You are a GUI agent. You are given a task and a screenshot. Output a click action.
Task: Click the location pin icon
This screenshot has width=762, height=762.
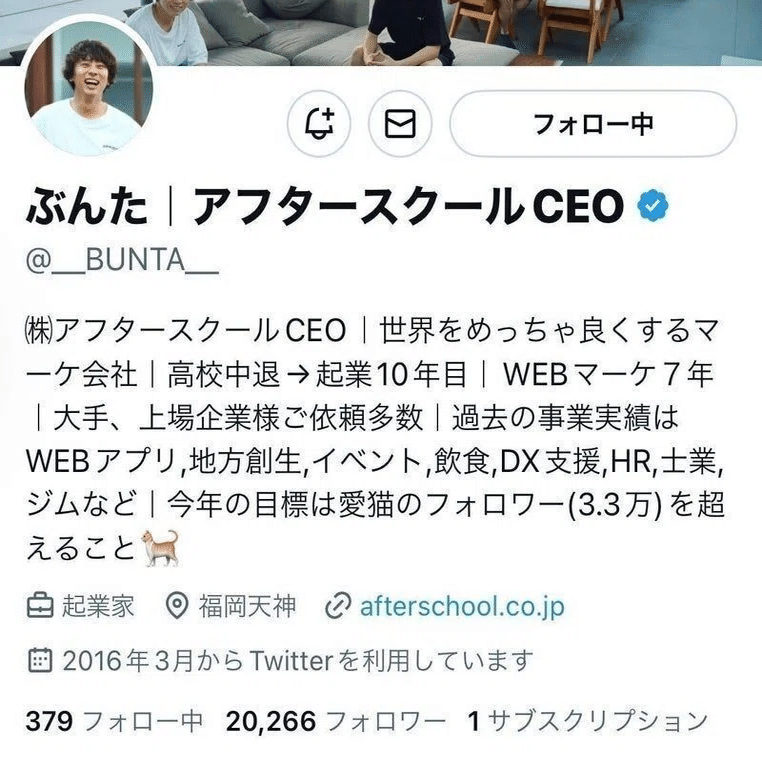coord(176,606)
